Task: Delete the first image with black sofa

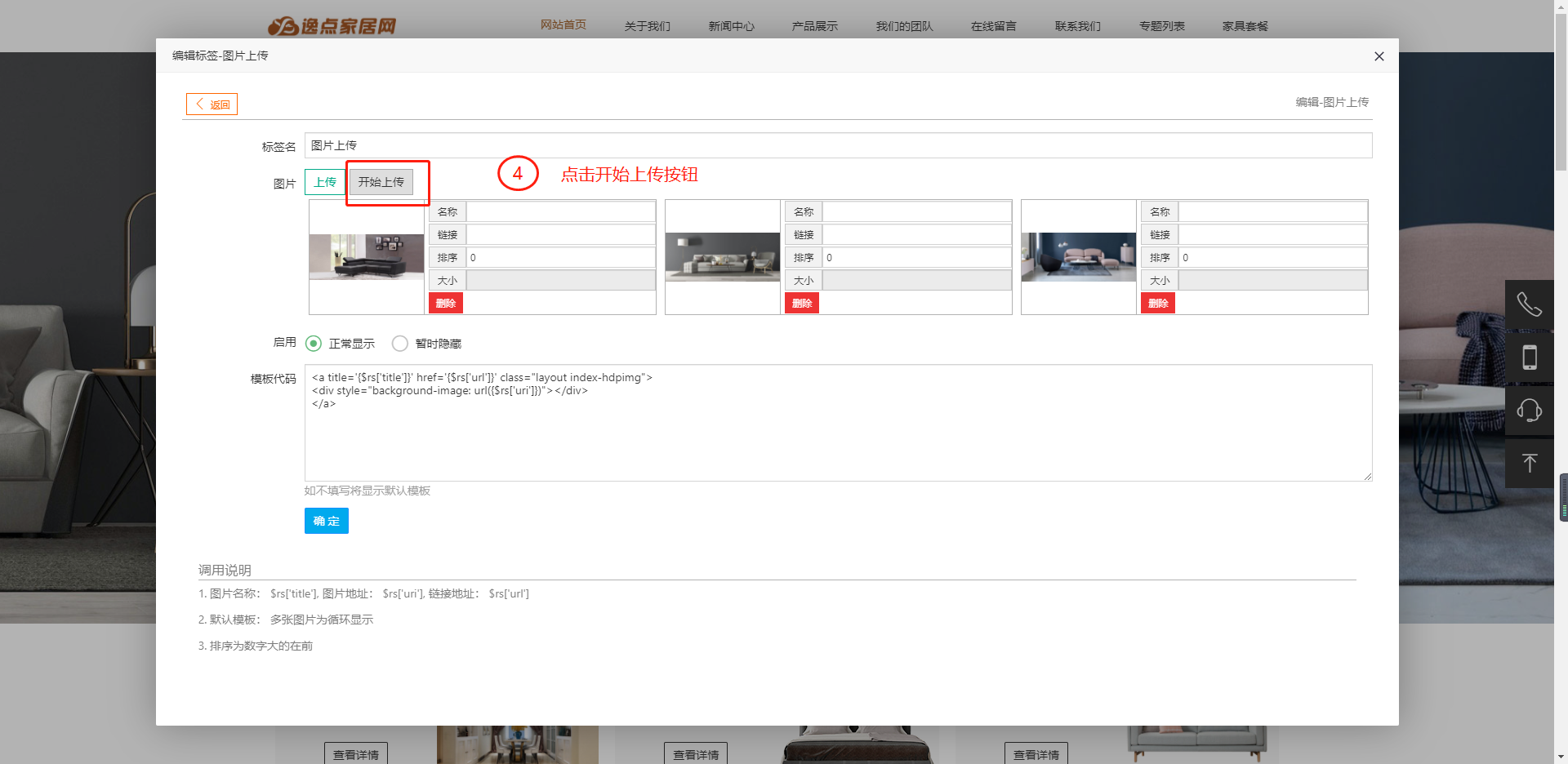Action: [446, 304]
